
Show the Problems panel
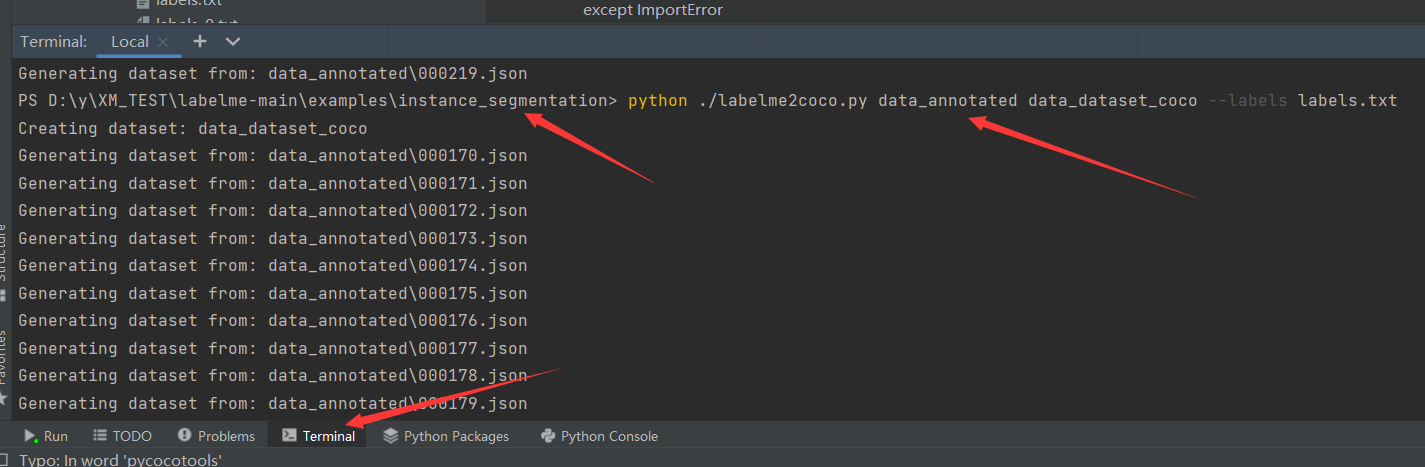(x=216, y=436)
